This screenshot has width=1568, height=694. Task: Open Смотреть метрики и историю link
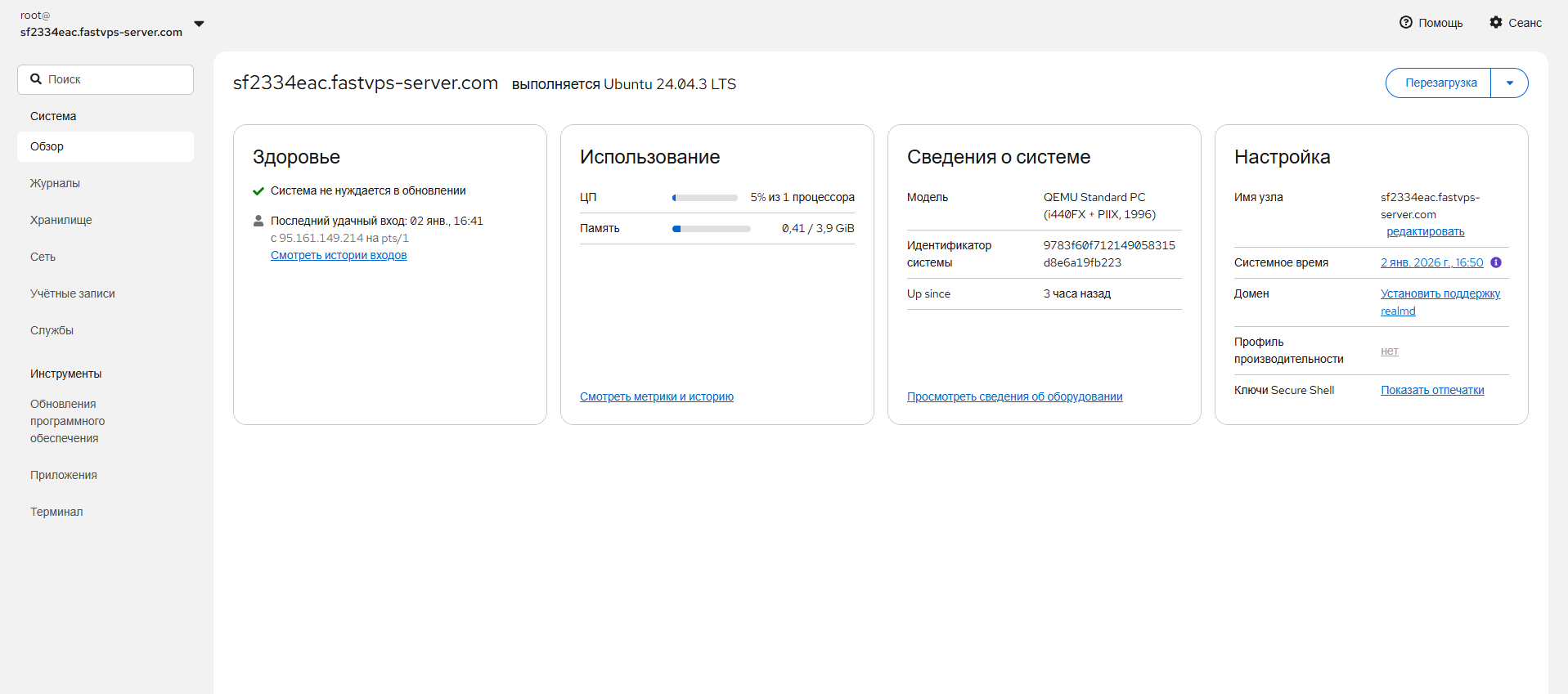point(657,396)
